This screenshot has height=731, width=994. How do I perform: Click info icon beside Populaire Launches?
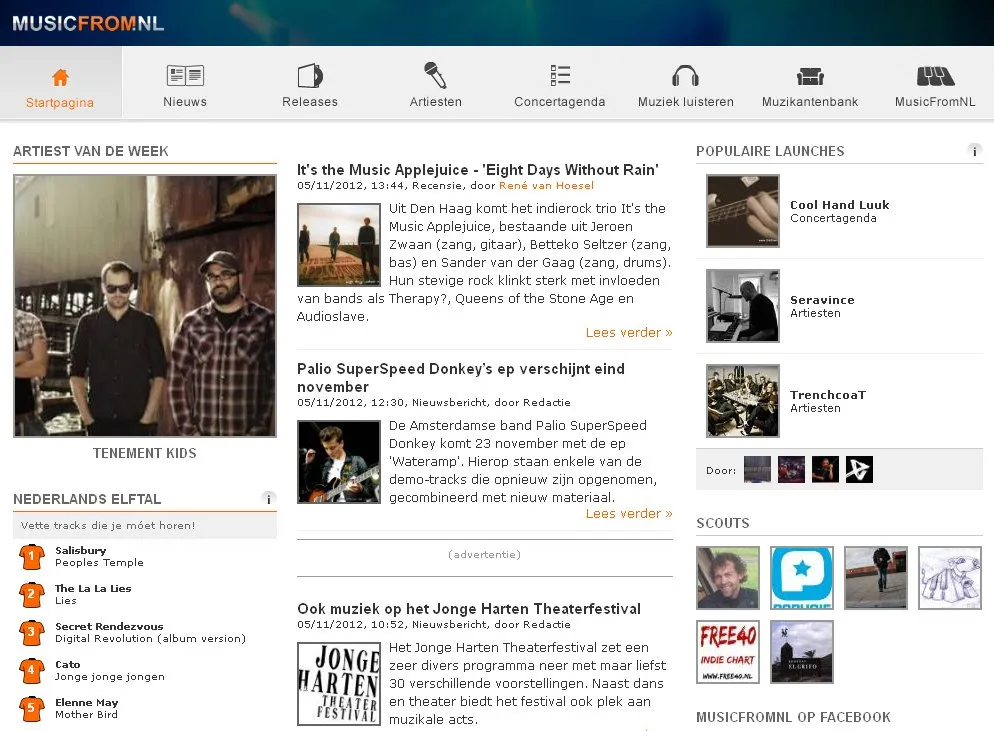pyautogui.click(x=974, y=151)
